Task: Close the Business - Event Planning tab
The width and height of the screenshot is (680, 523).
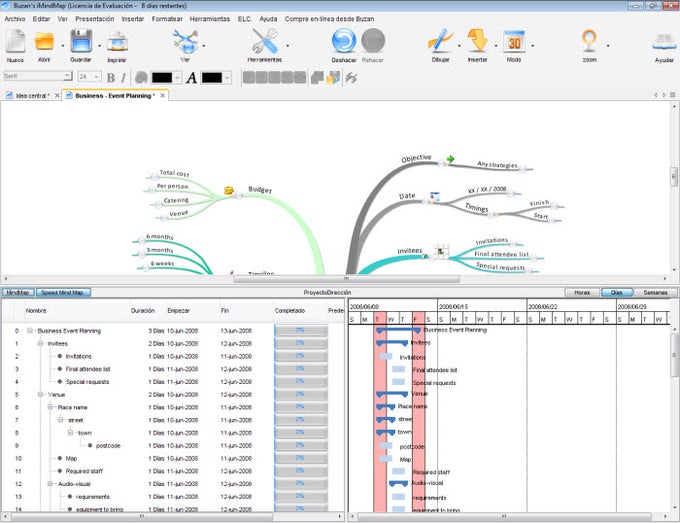Action: tap(163, 95)
